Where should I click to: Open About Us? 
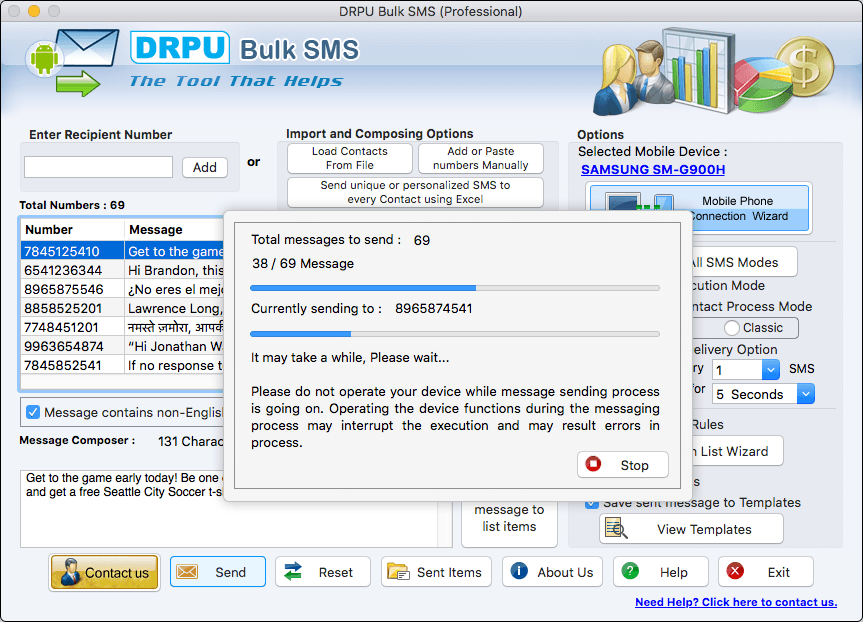(552, 572)
